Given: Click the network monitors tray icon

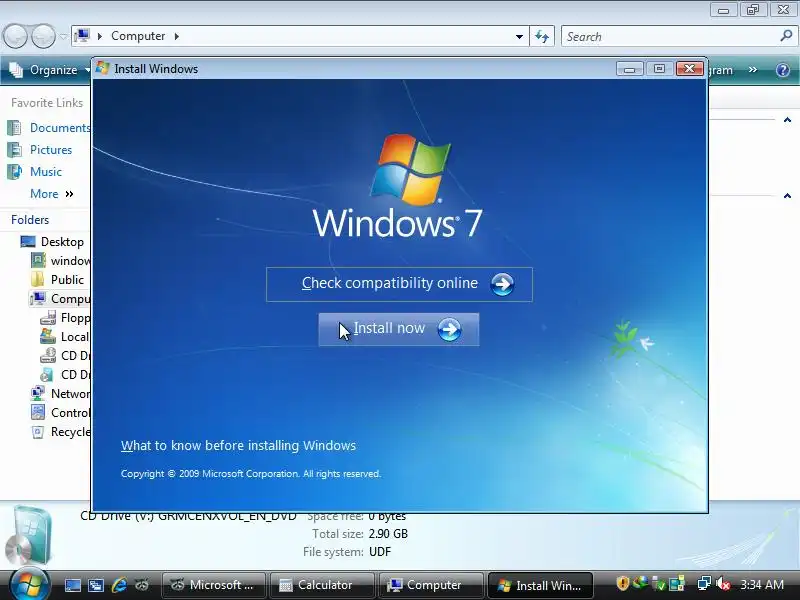Looking at the screenshot, I should tap(704, 583).
